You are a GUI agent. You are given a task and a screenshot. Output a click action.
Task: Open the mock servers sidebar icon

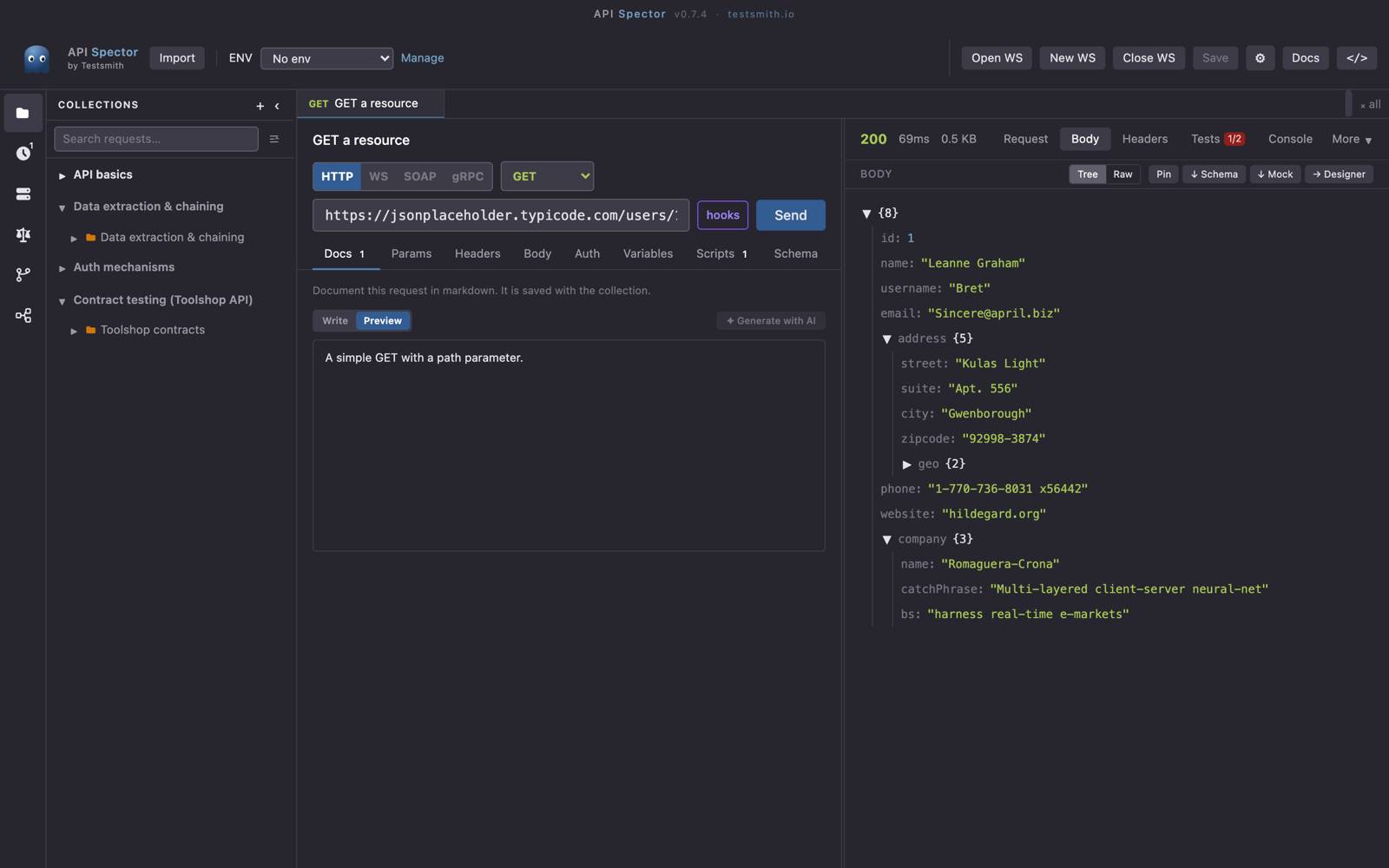(x=23, y=194)
